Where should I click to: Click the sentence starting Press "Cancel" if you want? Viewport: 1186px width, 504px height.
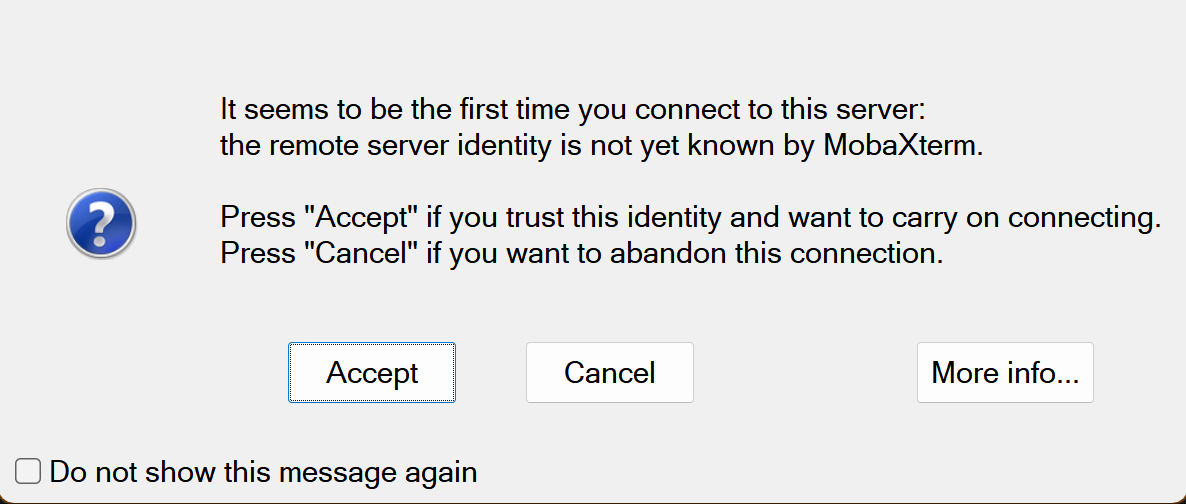point(582,253)
